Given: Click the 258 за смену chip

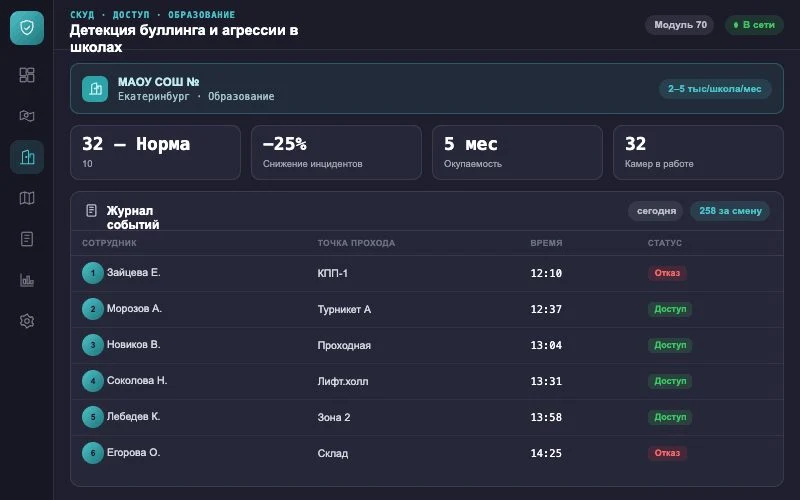Looking at the screenshot, I should (x=730, y=211).
